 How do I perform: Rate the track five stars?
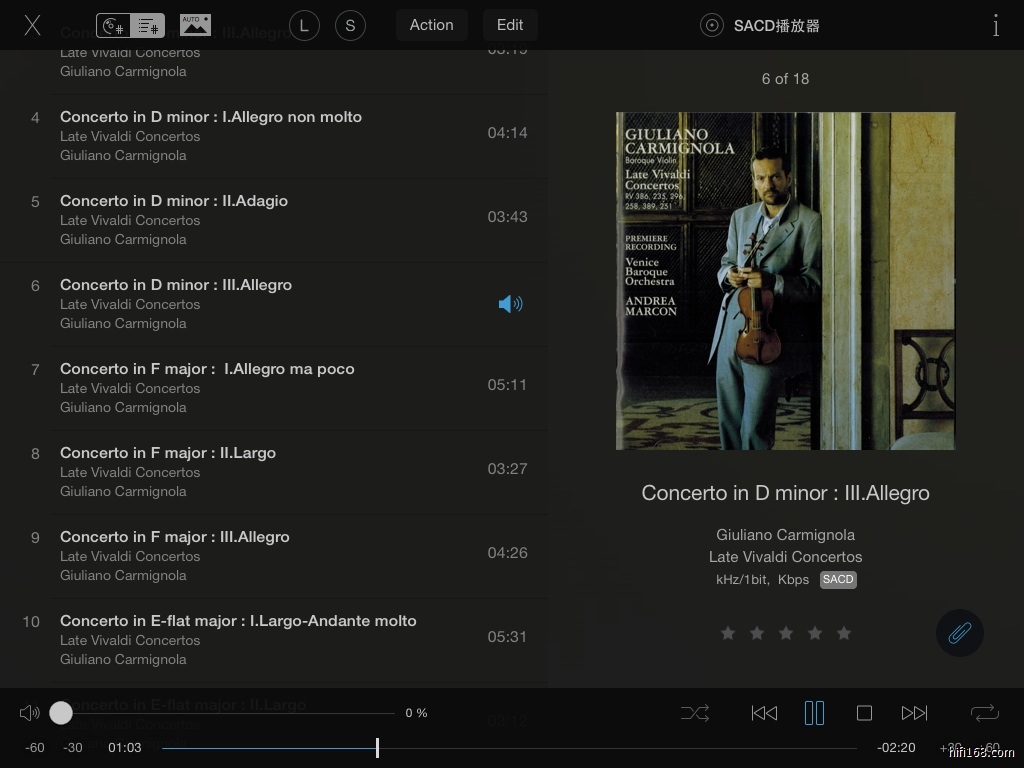coord(844,633)
